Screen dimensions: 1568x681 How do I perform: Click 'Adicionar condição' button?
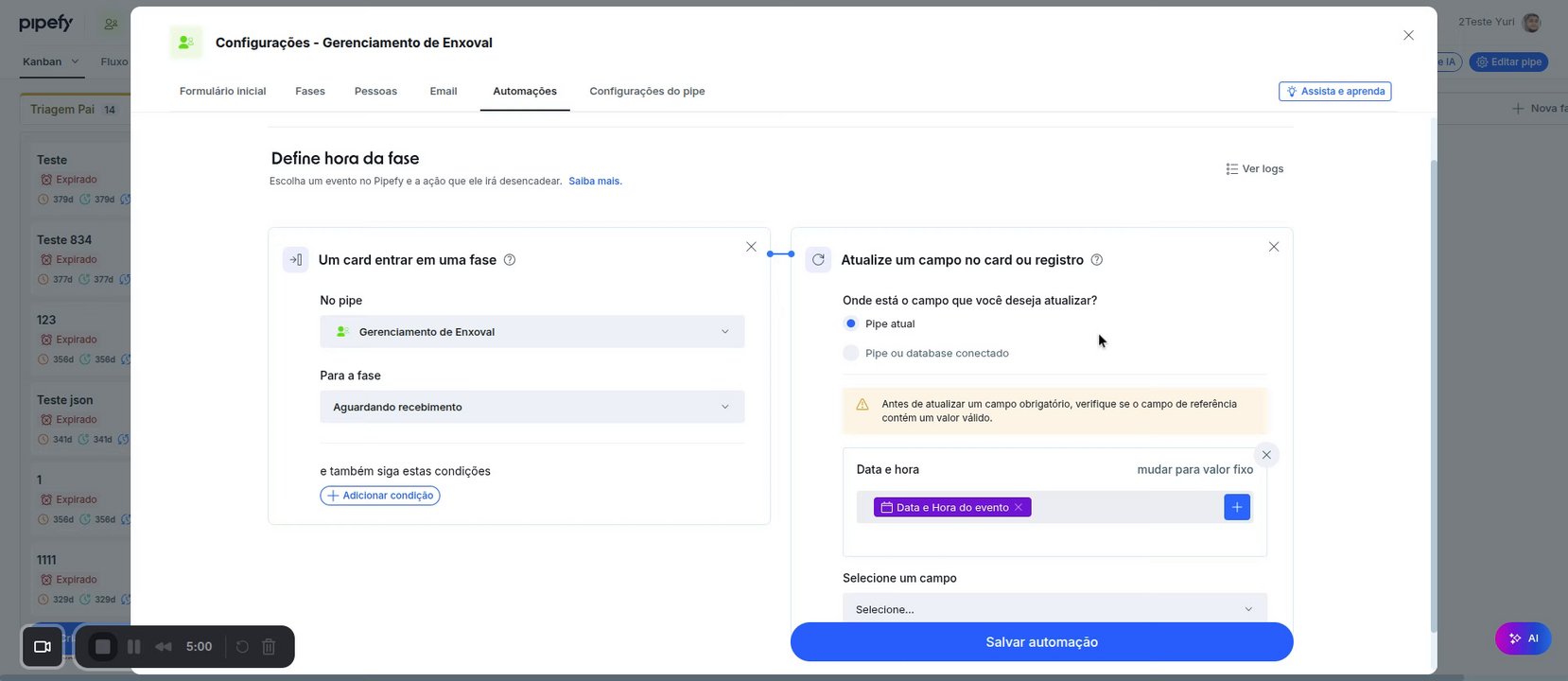[380, 496]
